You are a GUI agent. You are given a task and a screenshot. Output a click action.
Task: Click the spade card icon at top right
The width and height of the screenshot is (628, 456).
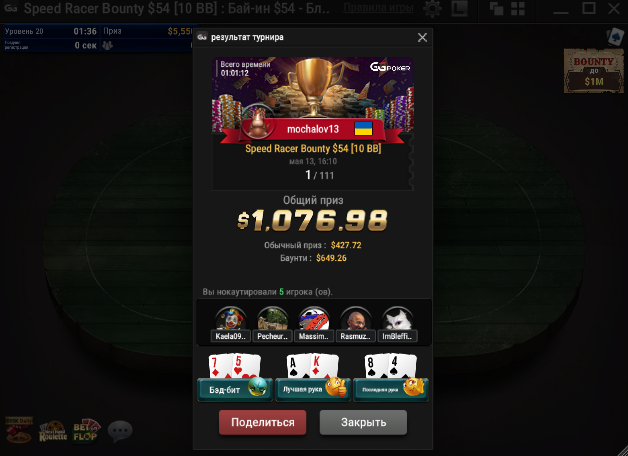[615, 36]
